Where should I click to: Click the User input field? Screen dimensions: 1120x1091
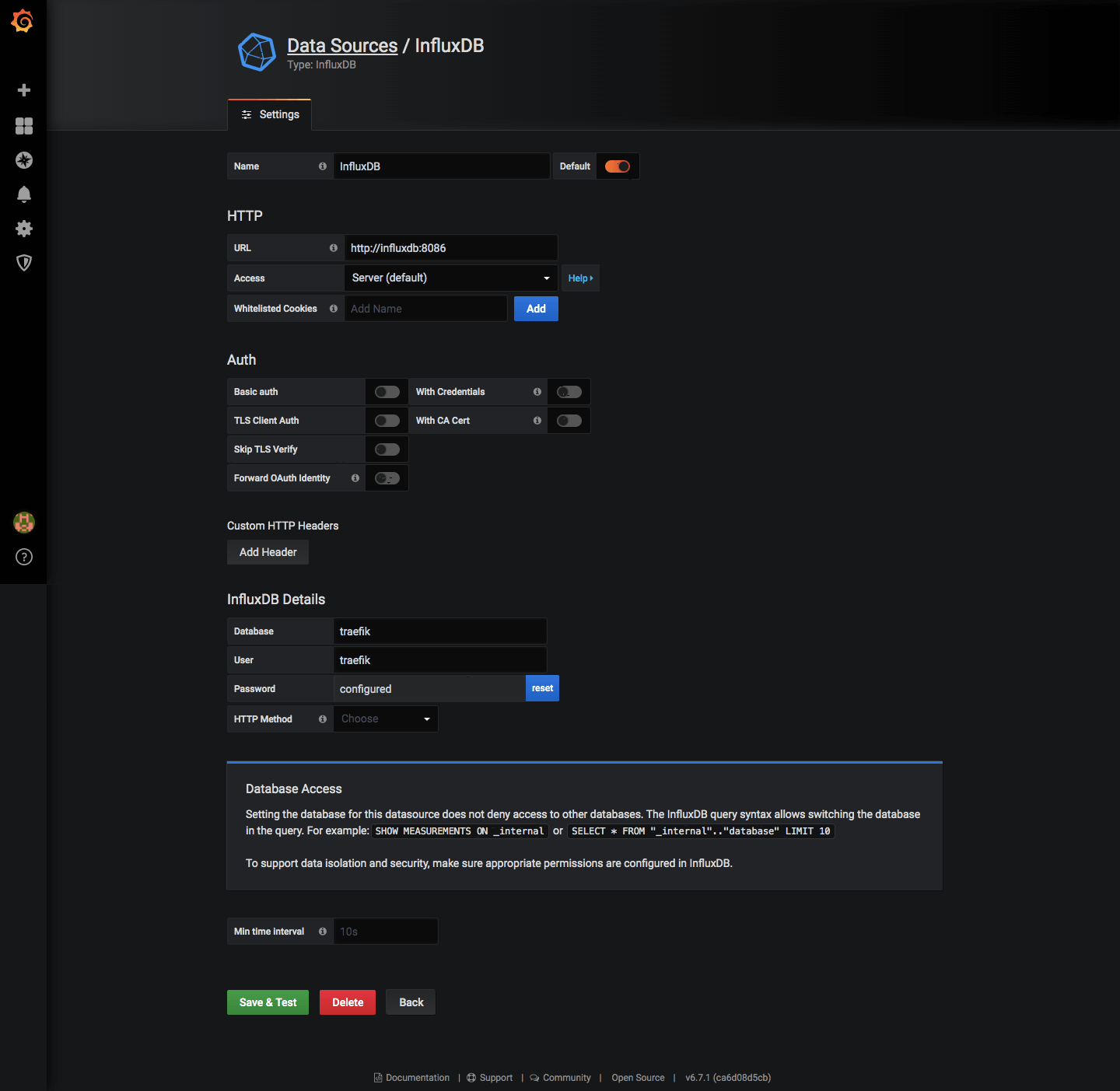tap(440, 660)
